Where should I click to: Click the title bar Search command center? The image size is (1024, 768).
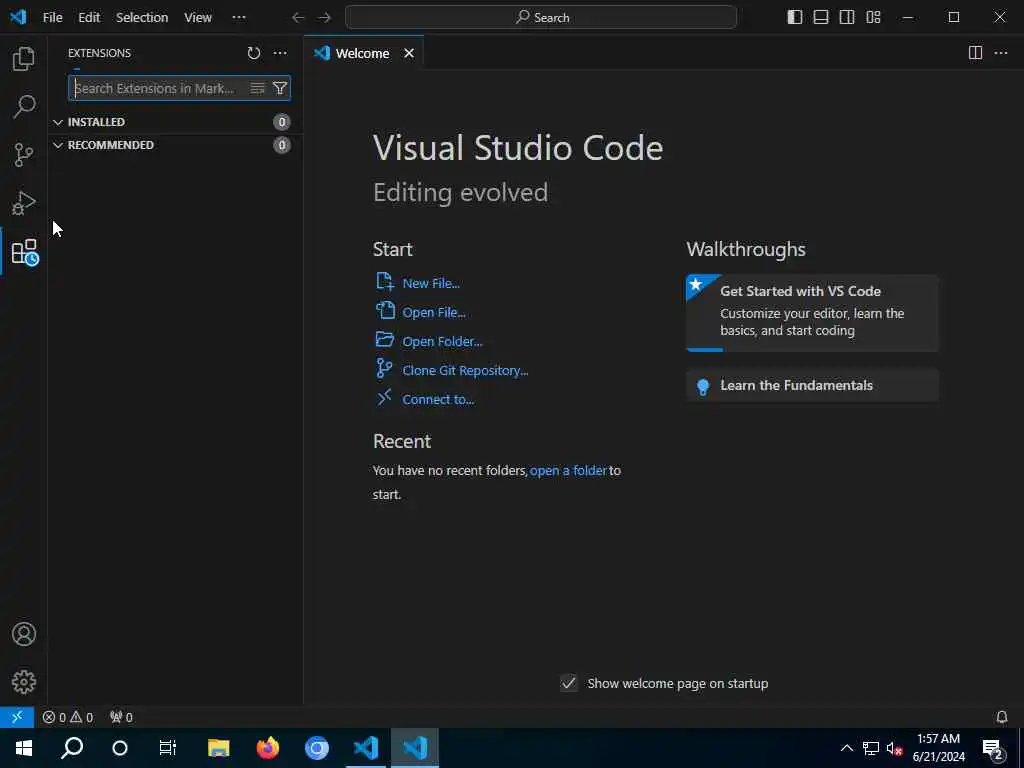pyautogui.click(x=541, y=18)
